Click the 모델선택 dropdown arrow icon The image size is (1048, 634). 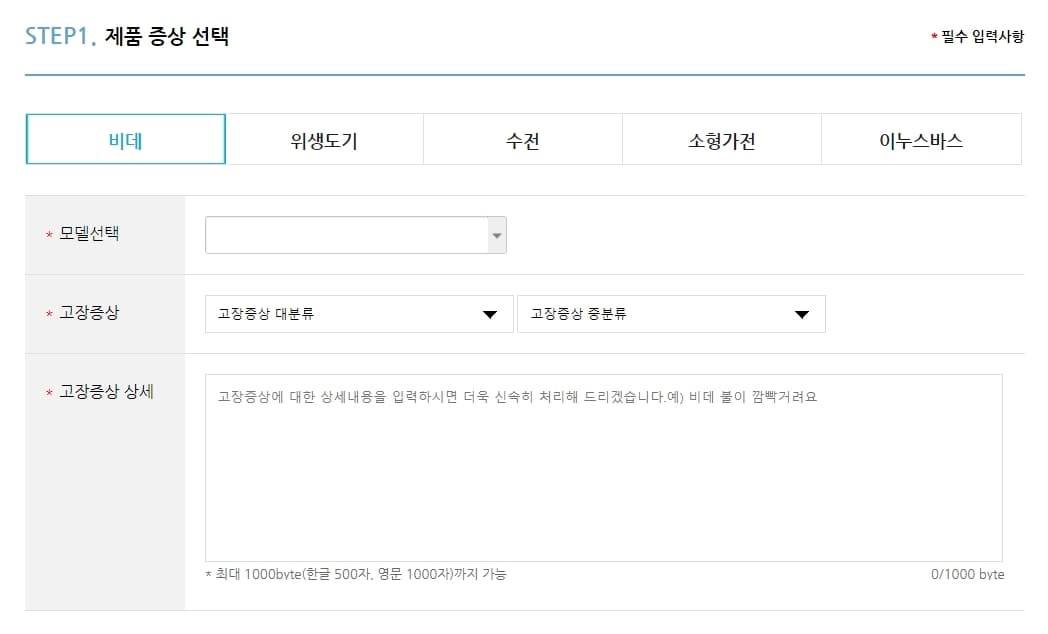tap(495, 234)
